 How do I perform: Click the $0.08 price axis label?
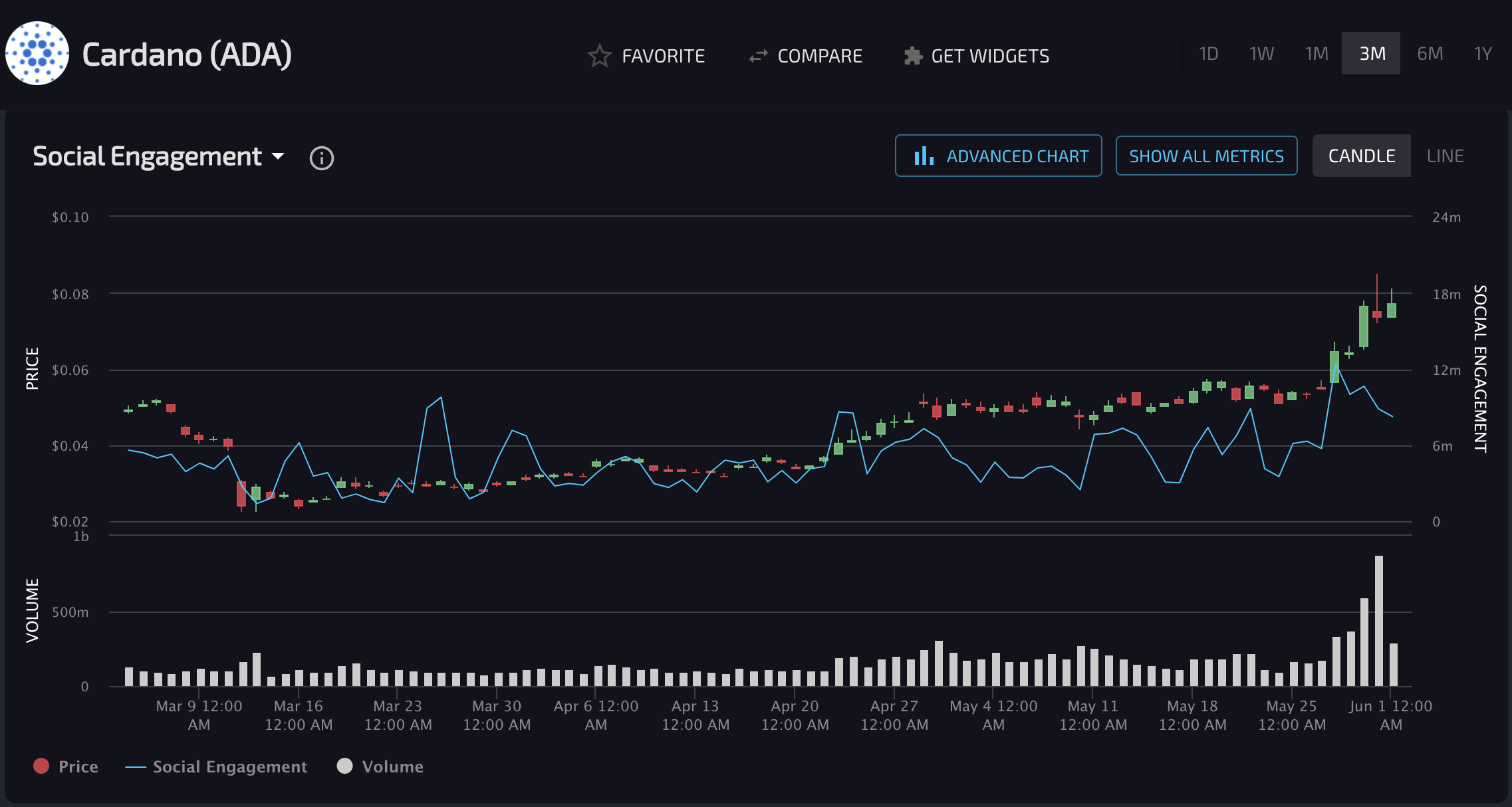(70, 294)
